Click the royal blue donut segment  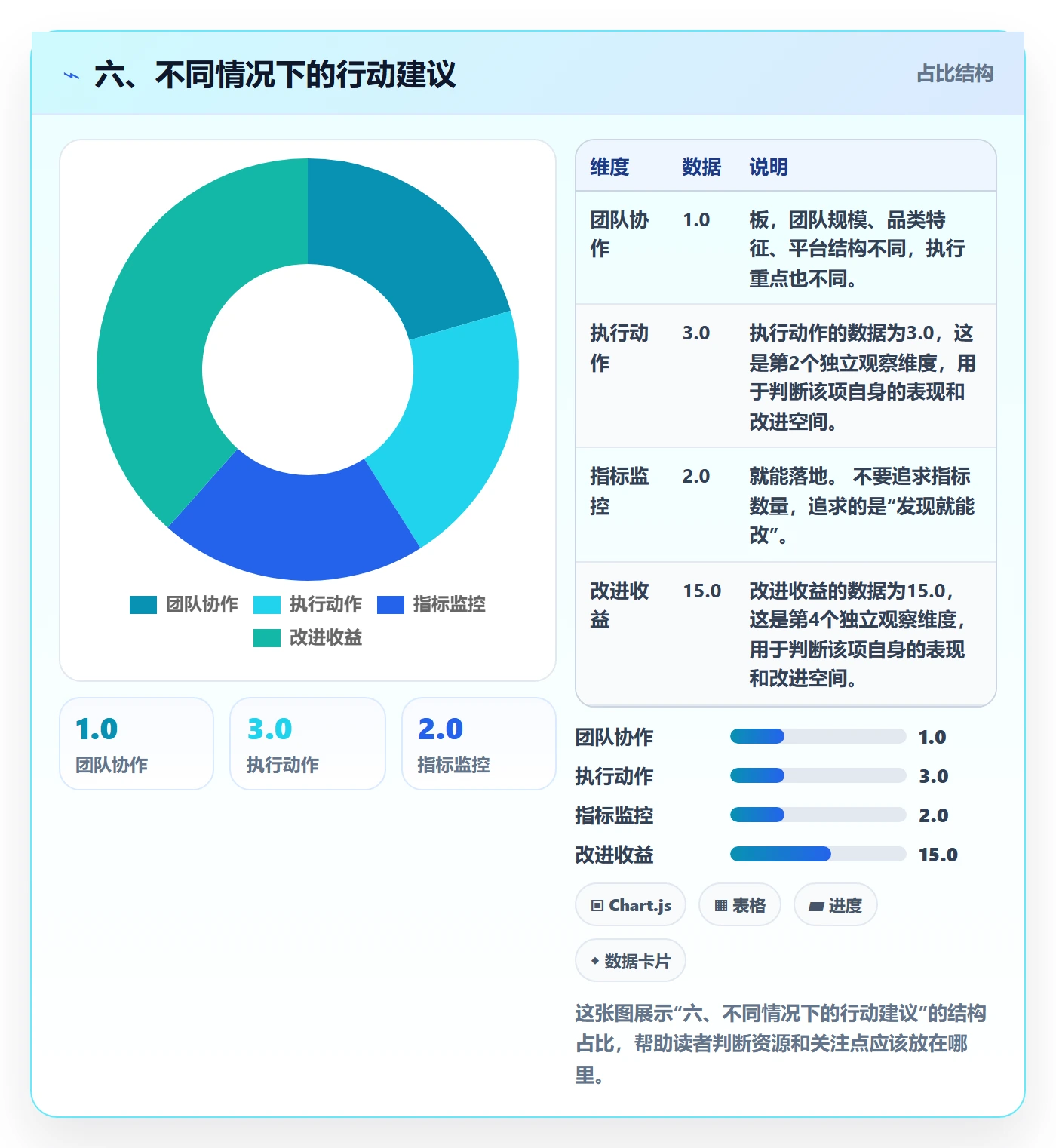(298, 525)
